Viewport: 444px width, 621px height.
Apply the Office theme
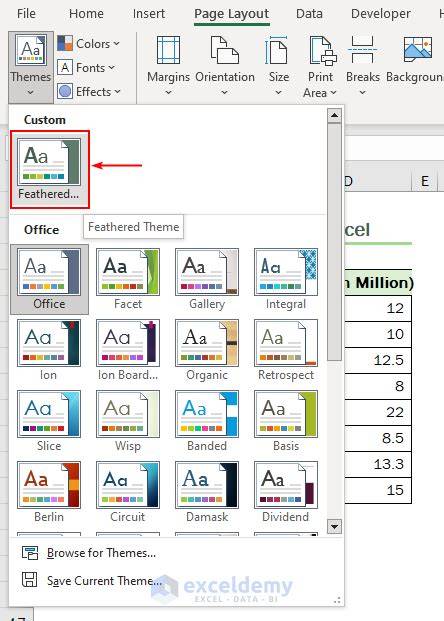pyautogui.click(x=49, y=279)
